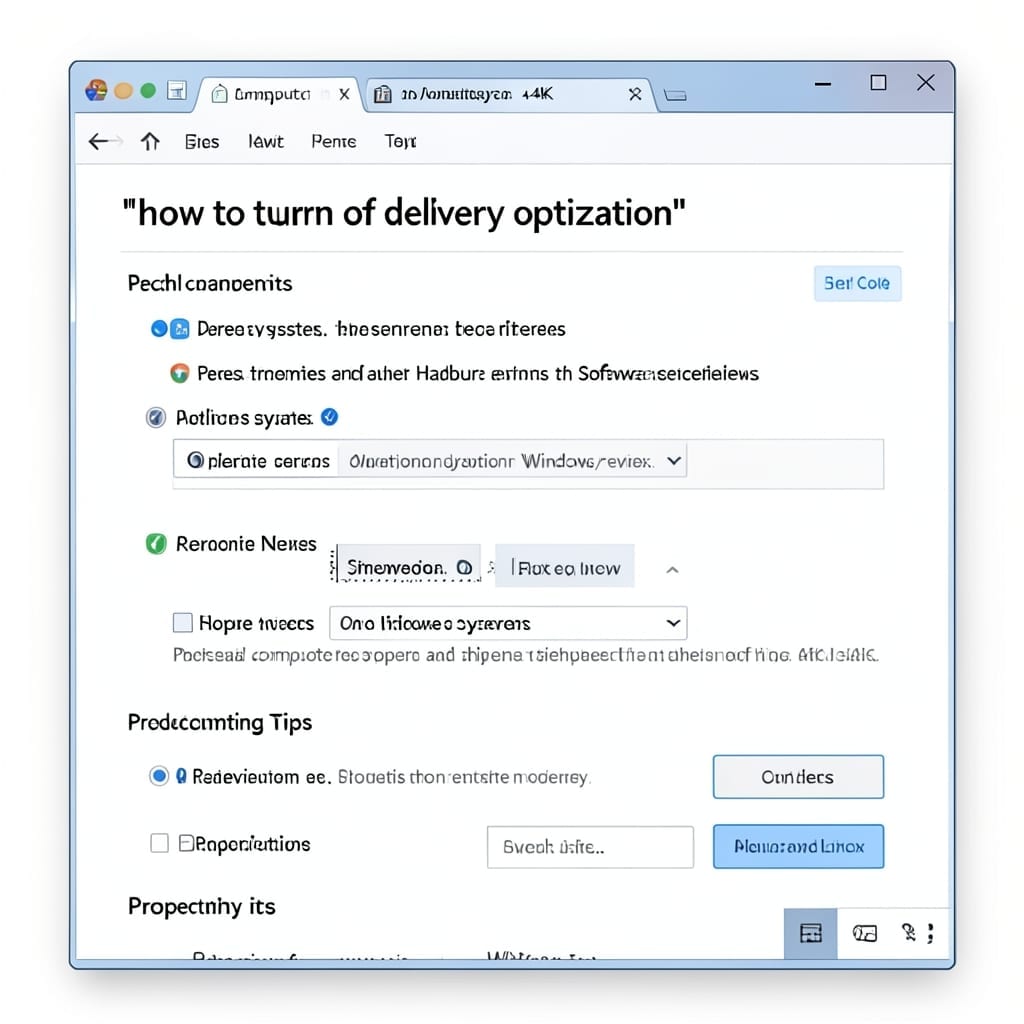Open the 'lawt' menu

coord(266,142)
